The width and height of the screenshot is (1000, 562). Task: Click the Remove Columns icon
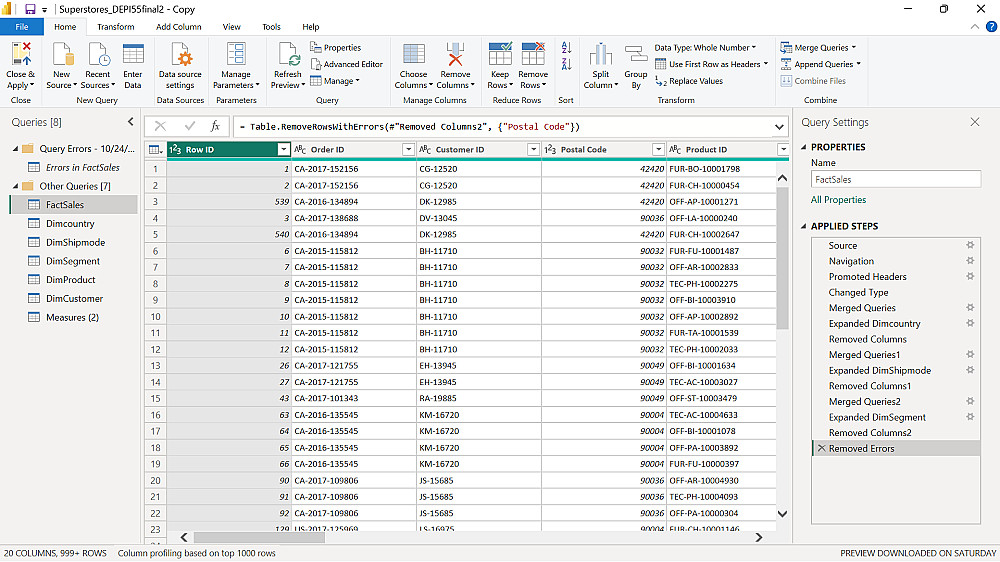(455, 55)
